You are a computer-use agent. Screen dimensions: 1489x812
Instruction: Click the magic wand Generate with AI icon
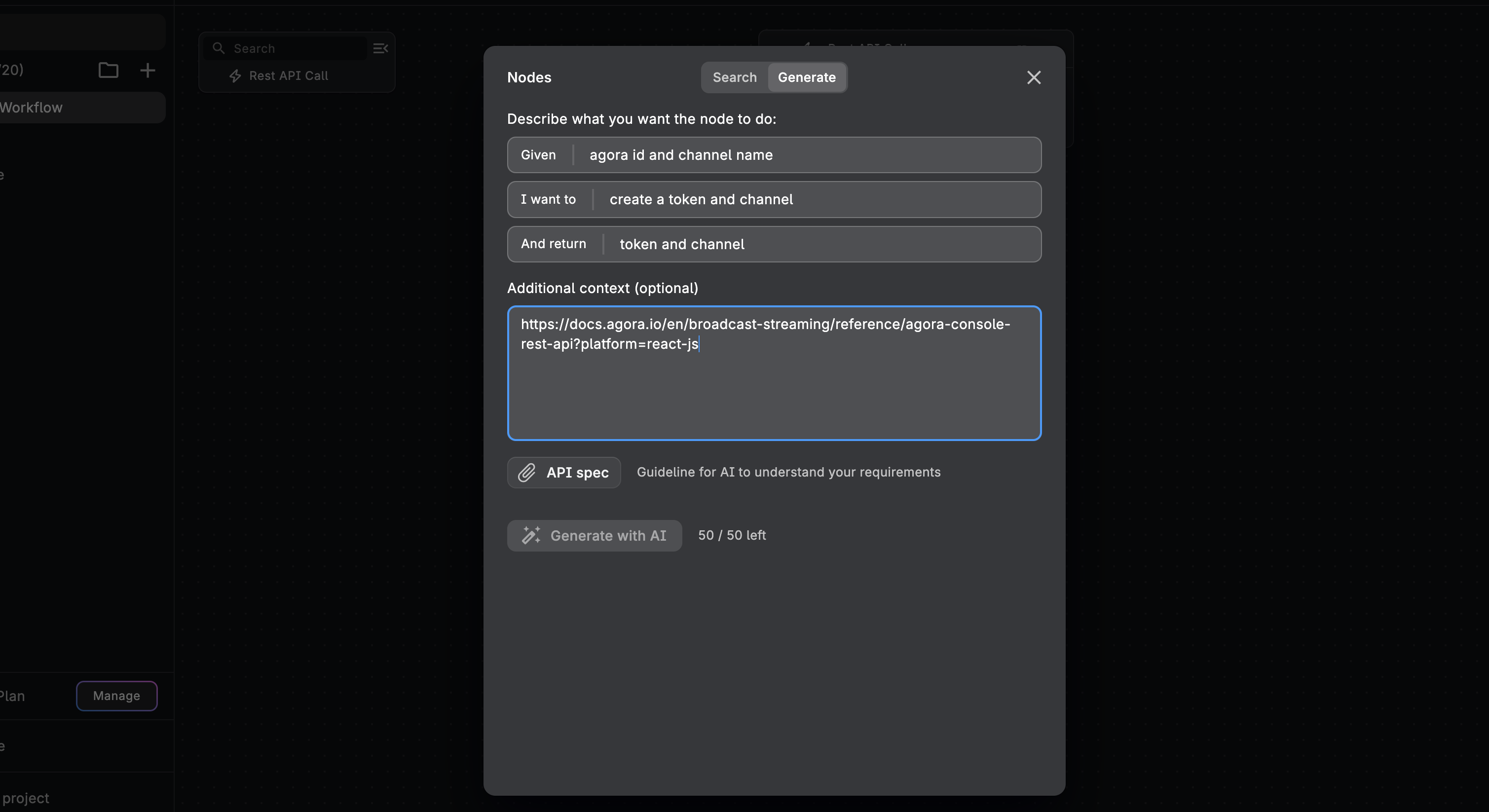[531, 535]
